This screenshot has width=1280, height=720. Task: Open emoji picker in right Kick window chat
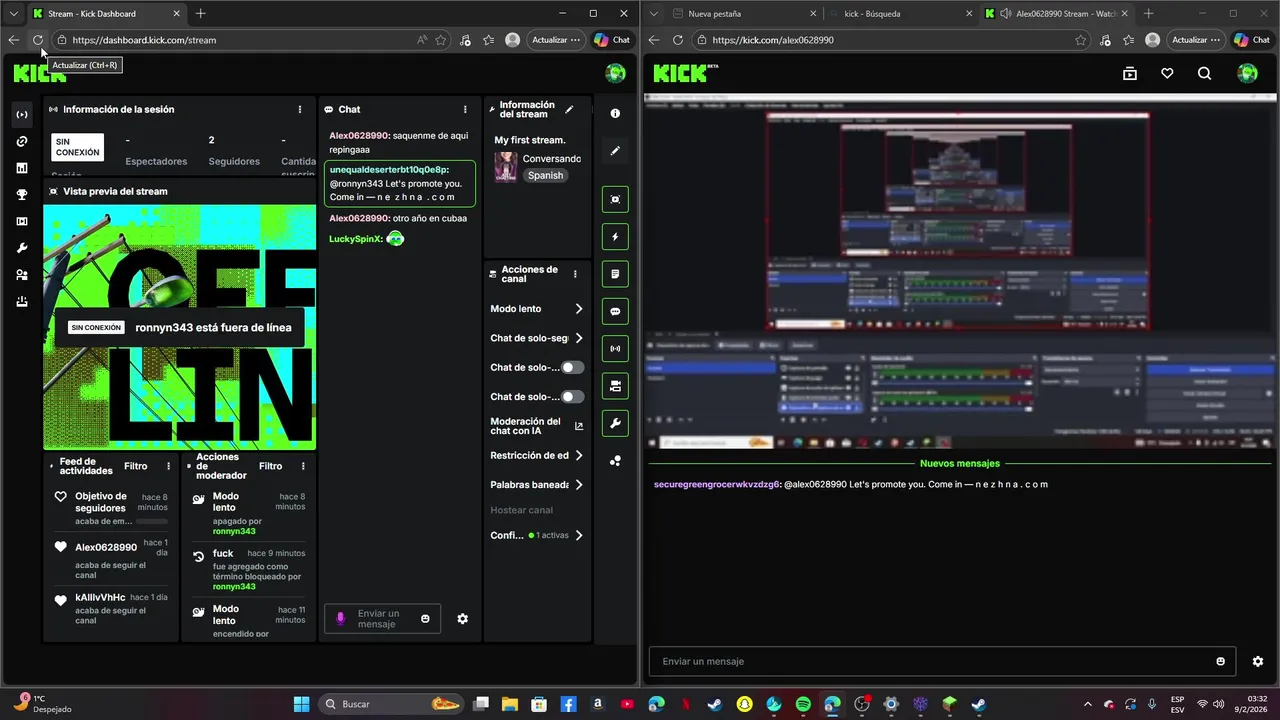click(x=1220, y=661)
